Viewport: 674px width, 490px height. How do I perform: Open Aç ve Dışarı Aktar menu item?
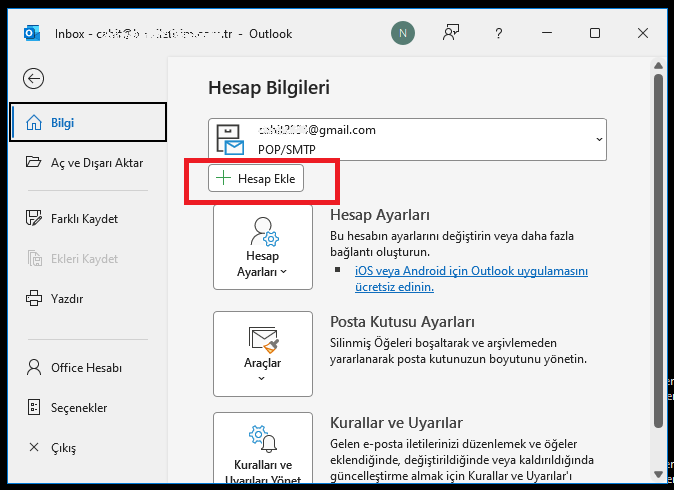tap(88, 162)
